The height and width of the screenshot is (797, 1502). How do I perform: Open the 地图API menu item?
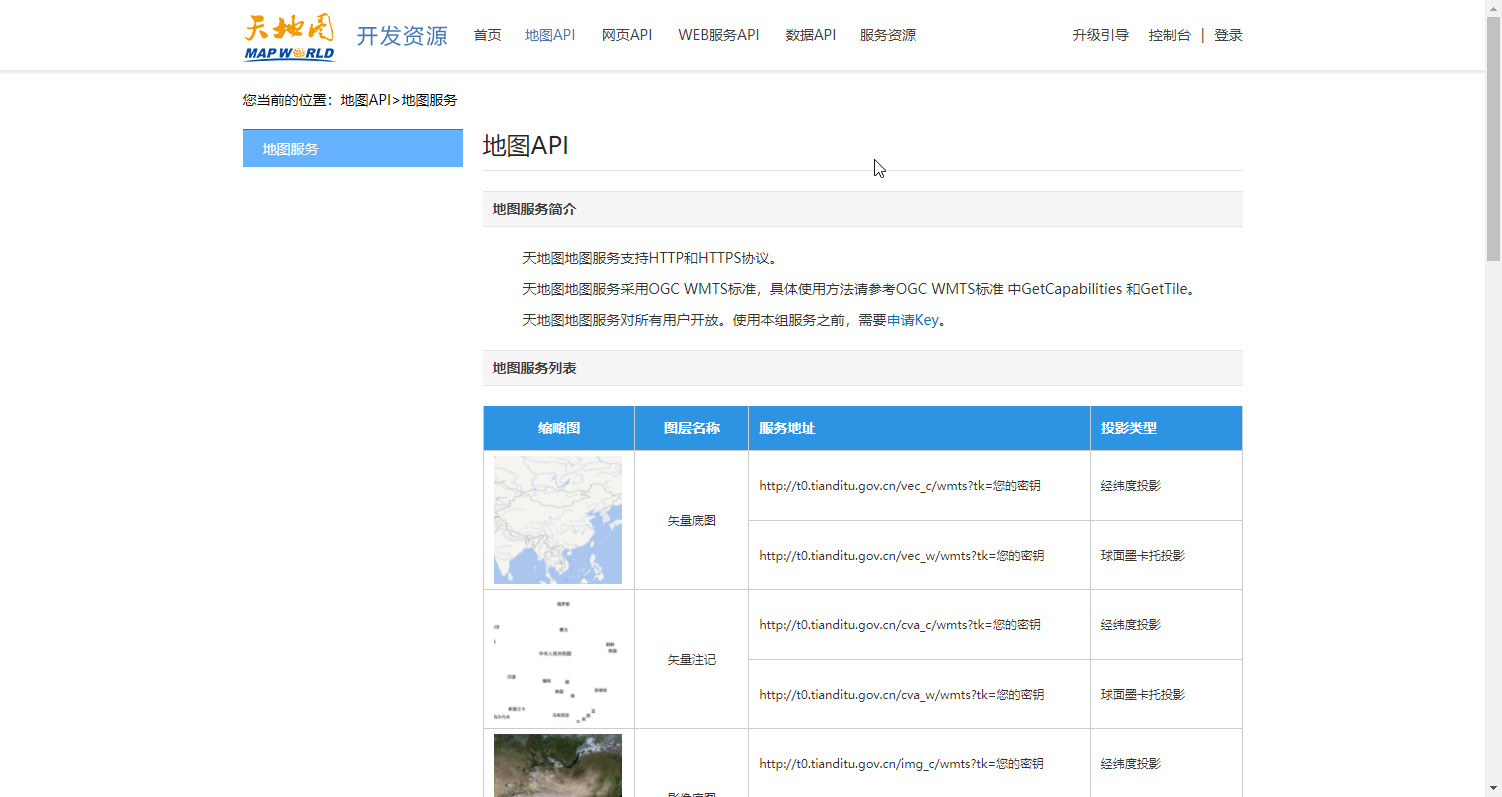[550, 35]
